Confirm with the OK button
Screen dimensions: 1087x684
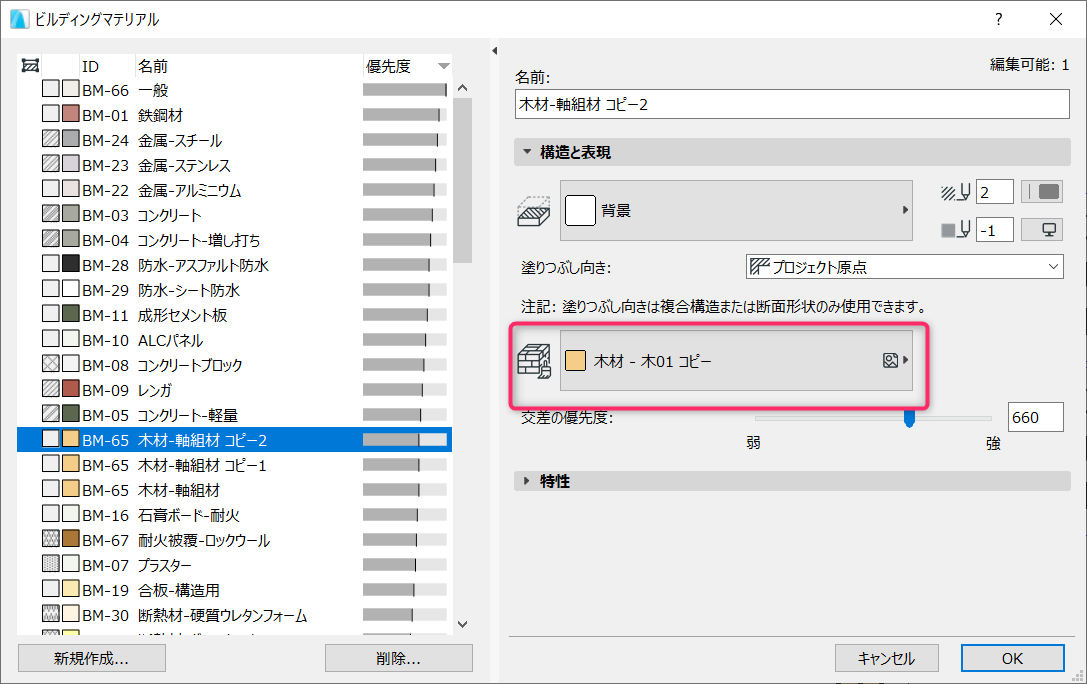coord(1012,658)
